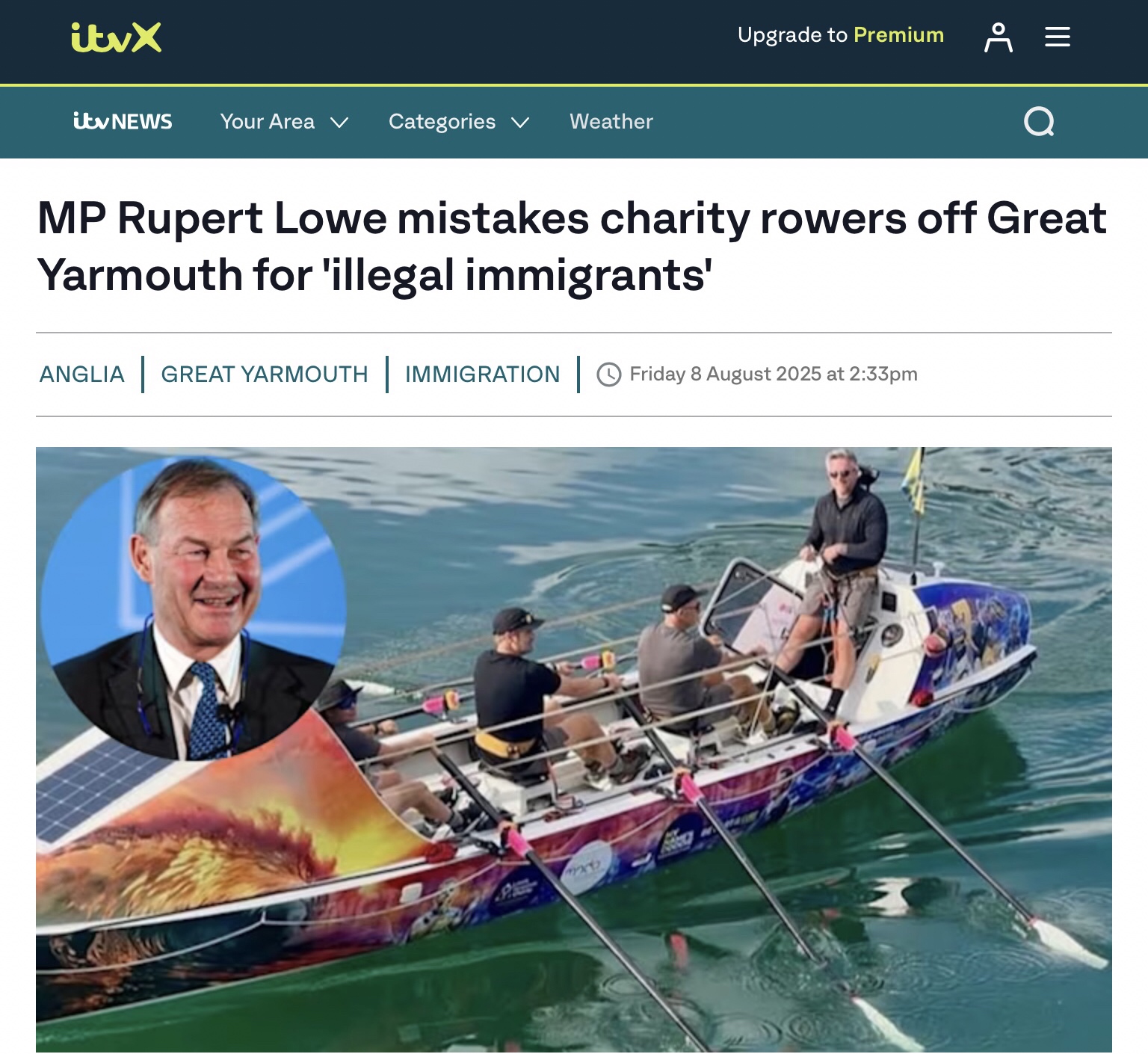
Task: Open the ANGLIA tag link
Action: pos(82,374)
